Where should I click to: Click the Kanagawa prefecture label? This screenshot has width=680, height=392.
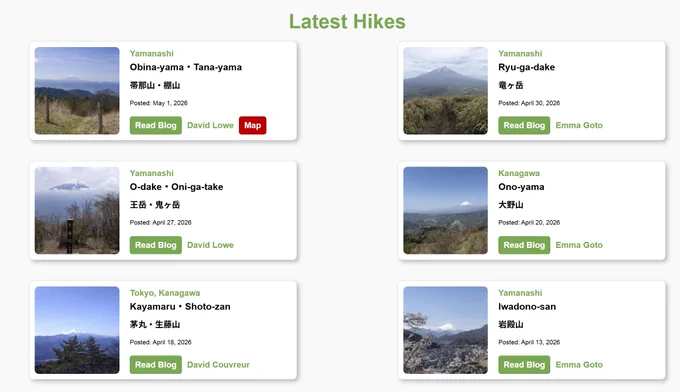[519, 173]
